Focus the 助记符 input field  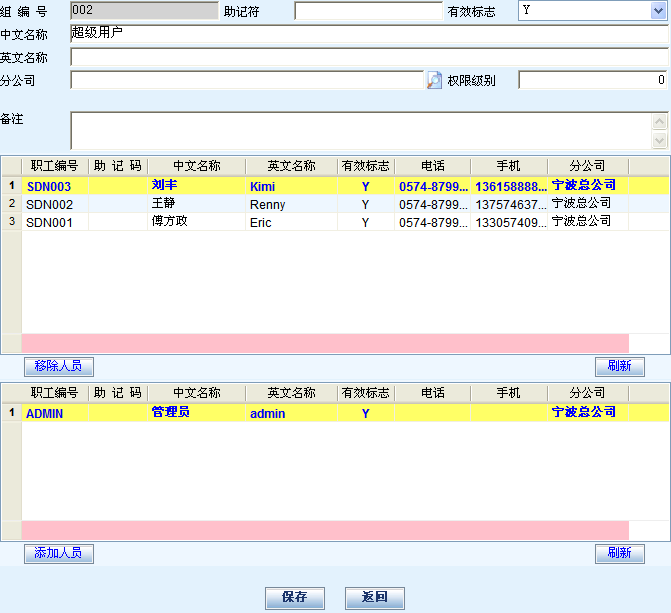point(367,12)
